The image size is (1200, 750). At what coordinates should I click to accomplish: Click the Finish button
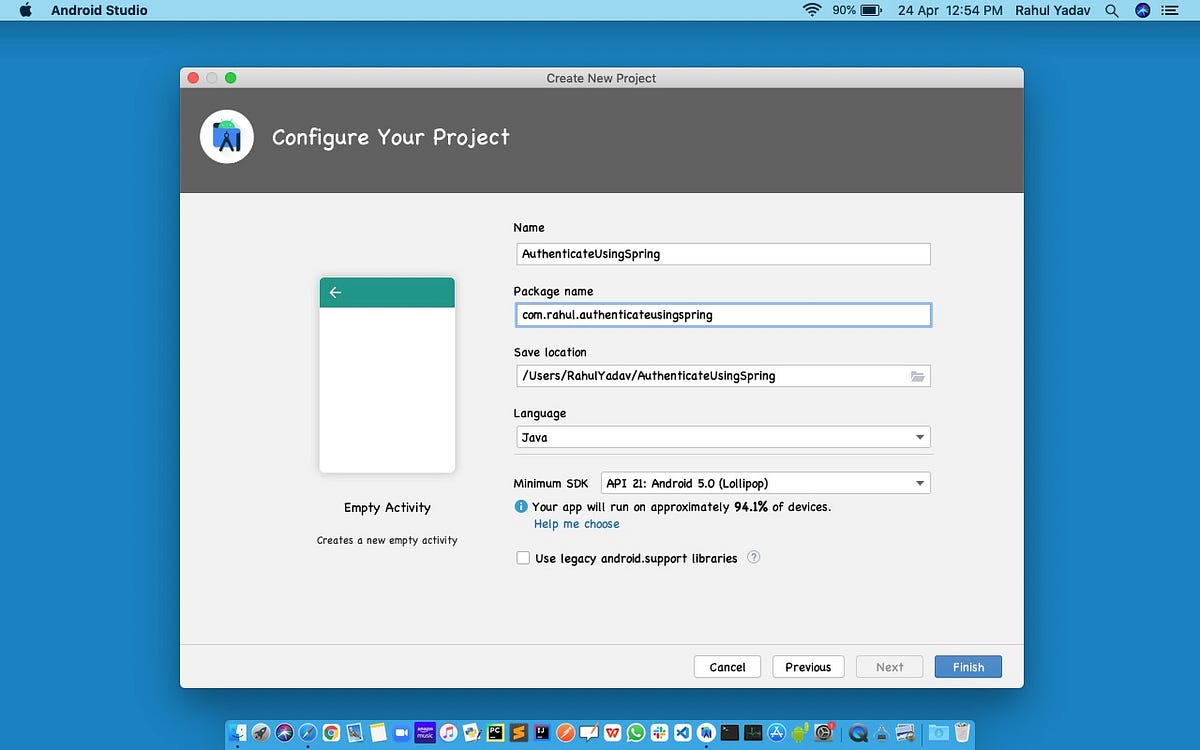968,667
